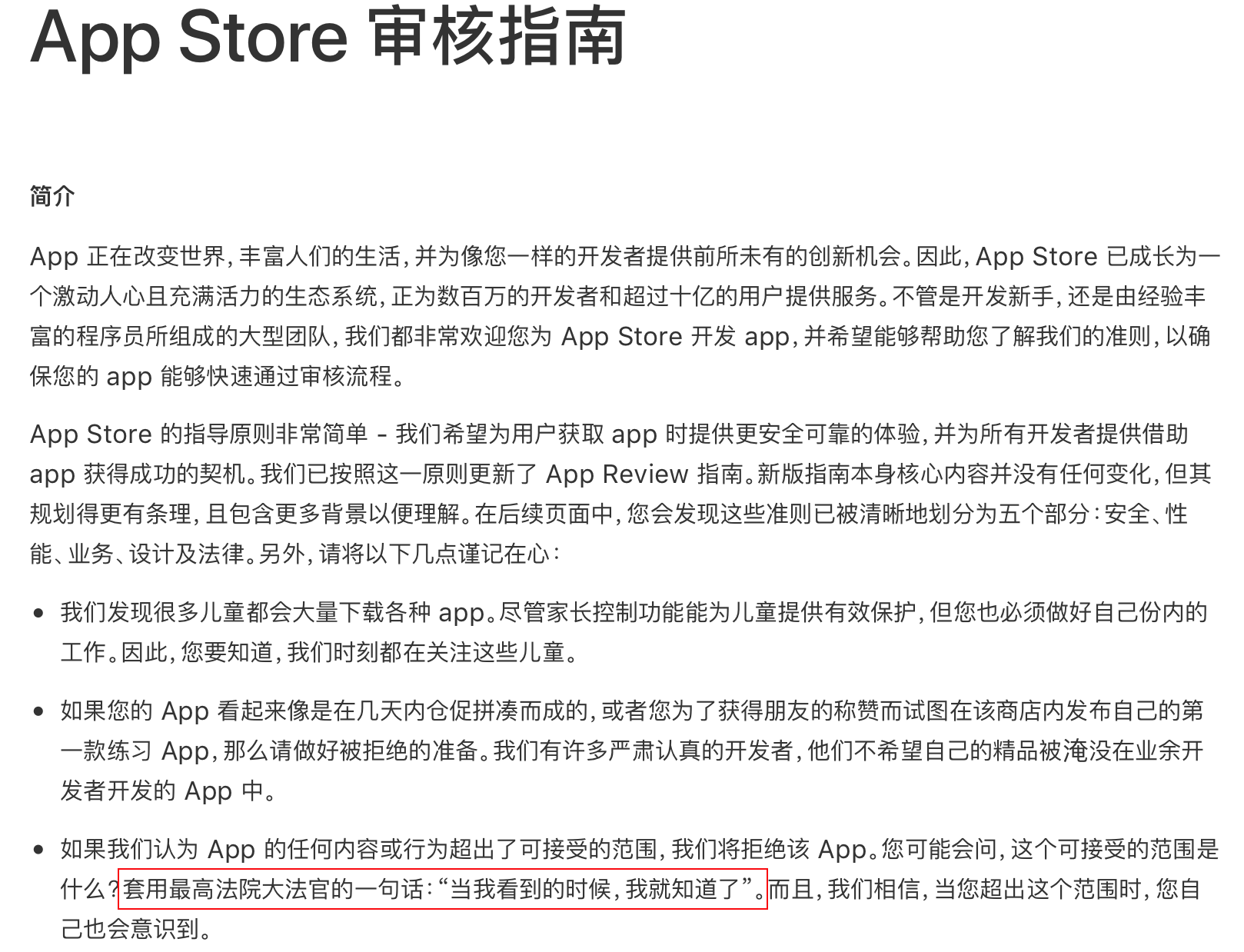Click the line "发者开发的 App 中。"

(169, 791)
